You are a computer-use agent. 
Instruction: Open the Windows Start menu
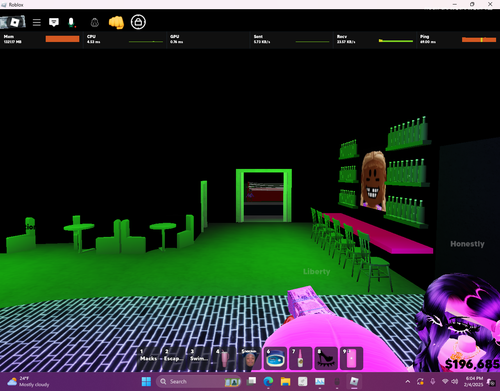(x=146, y=382)
